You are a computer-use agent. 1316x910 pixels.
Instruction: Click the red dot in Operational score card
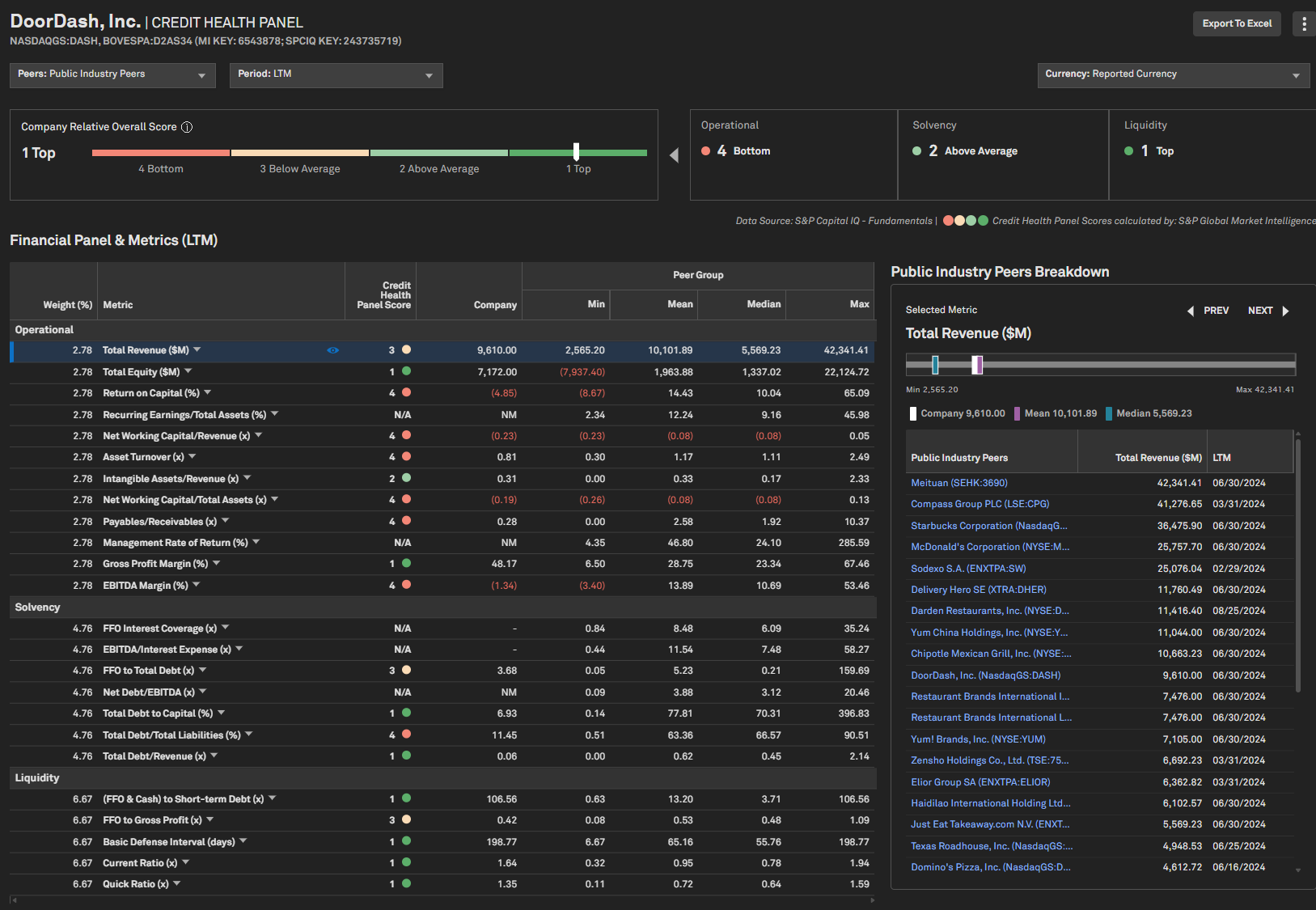pos(706,150)
